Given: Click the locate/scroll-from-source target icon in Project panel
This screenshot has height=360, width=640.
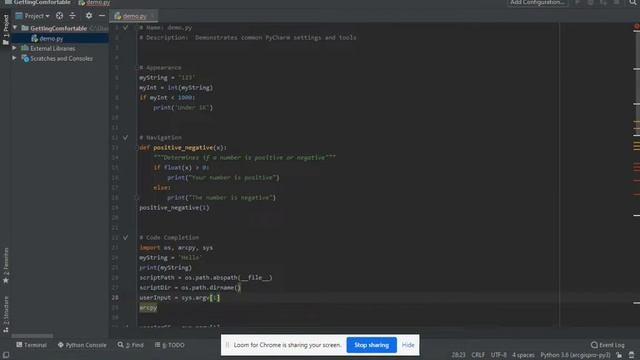Looking at the screenshot, I should [x=60, y=16].
